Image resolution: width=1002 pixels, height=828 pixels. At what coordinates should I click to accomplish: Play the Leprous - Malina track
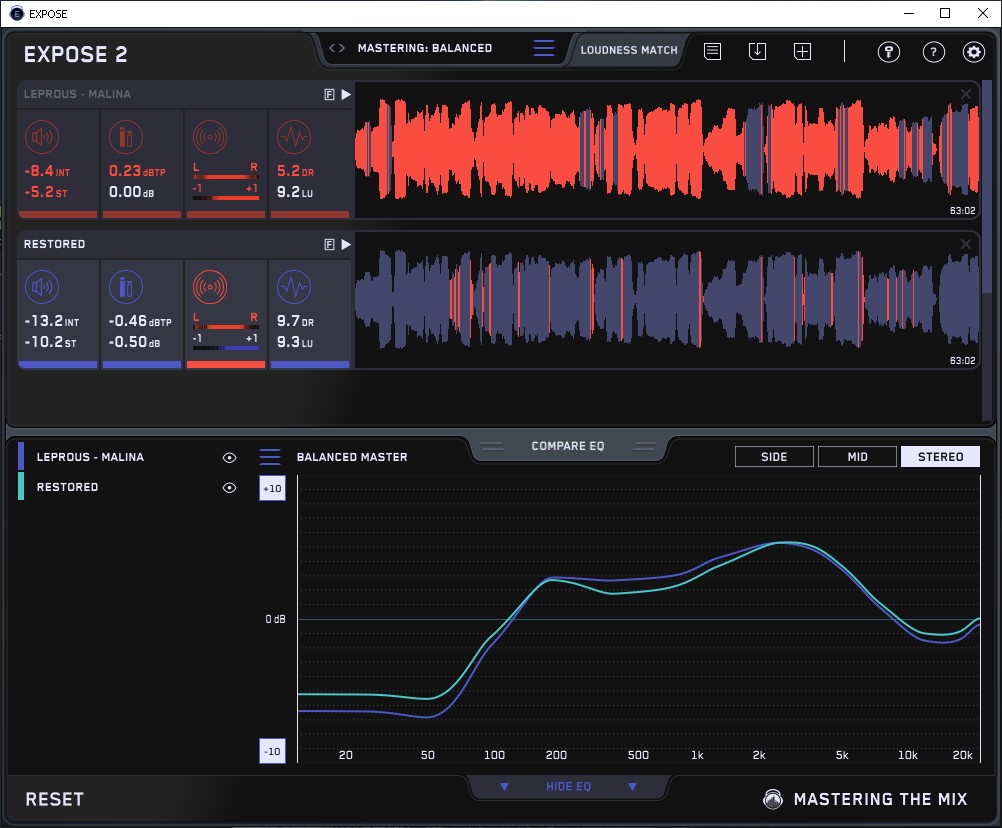point(346,94)
